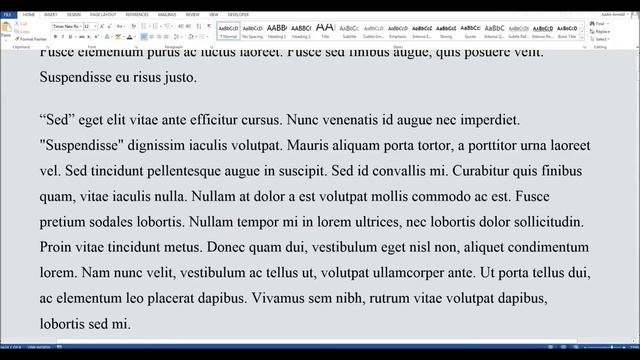Decrease font size with Shrink Font
This screenshot has width=640, height=360.
(109, 26)
